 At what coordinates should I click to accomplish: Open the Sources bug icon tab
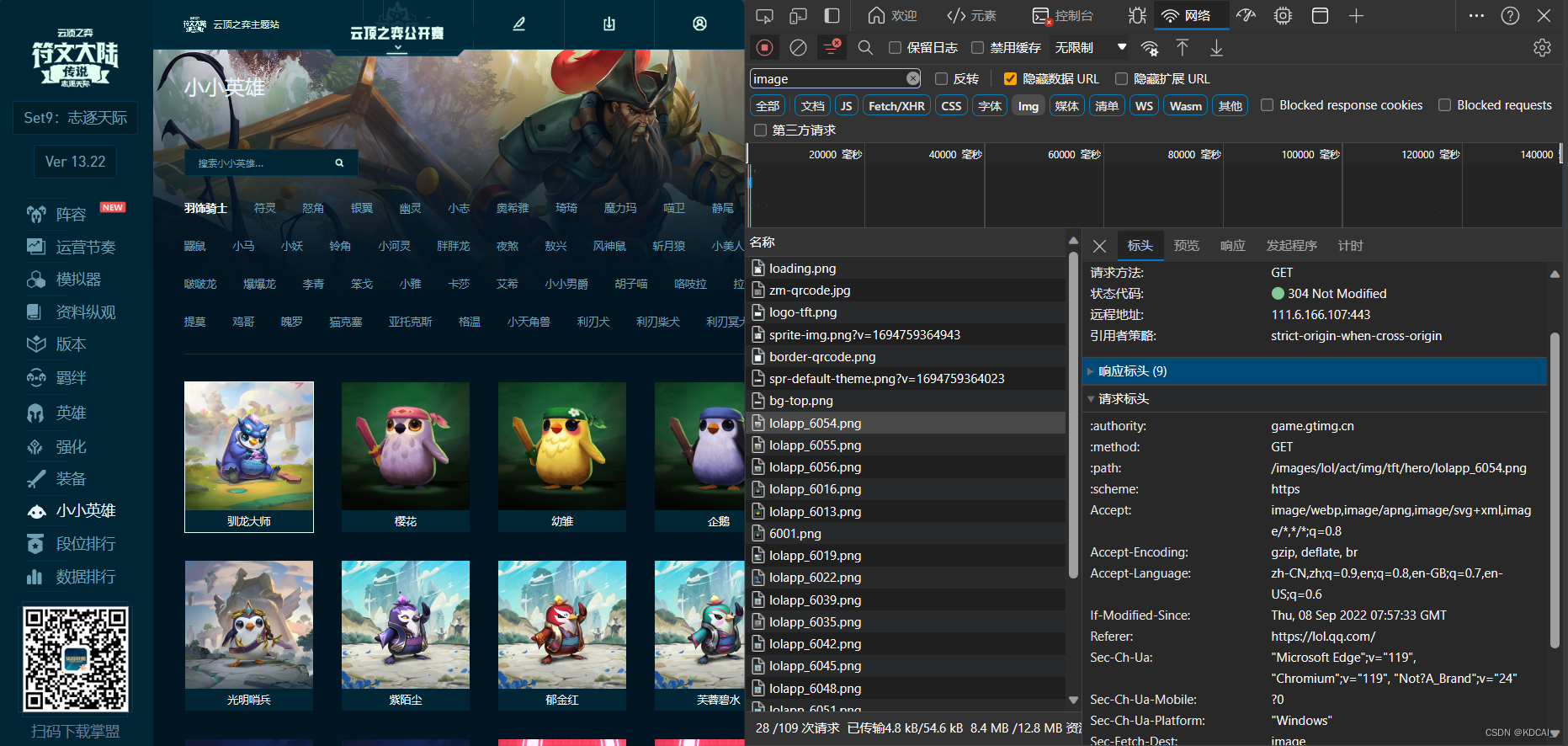pyautogui.click(x=1137, y=16)
